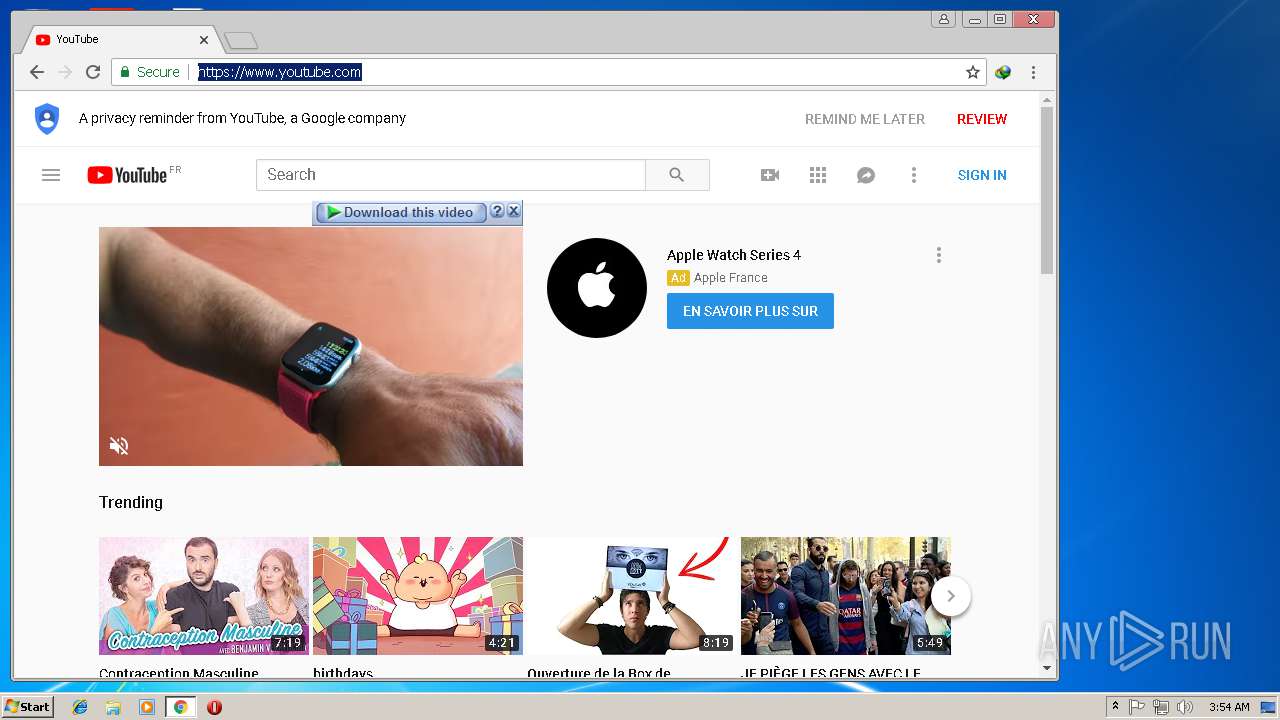Open the birthdays video thumbnail

(418, 596)
